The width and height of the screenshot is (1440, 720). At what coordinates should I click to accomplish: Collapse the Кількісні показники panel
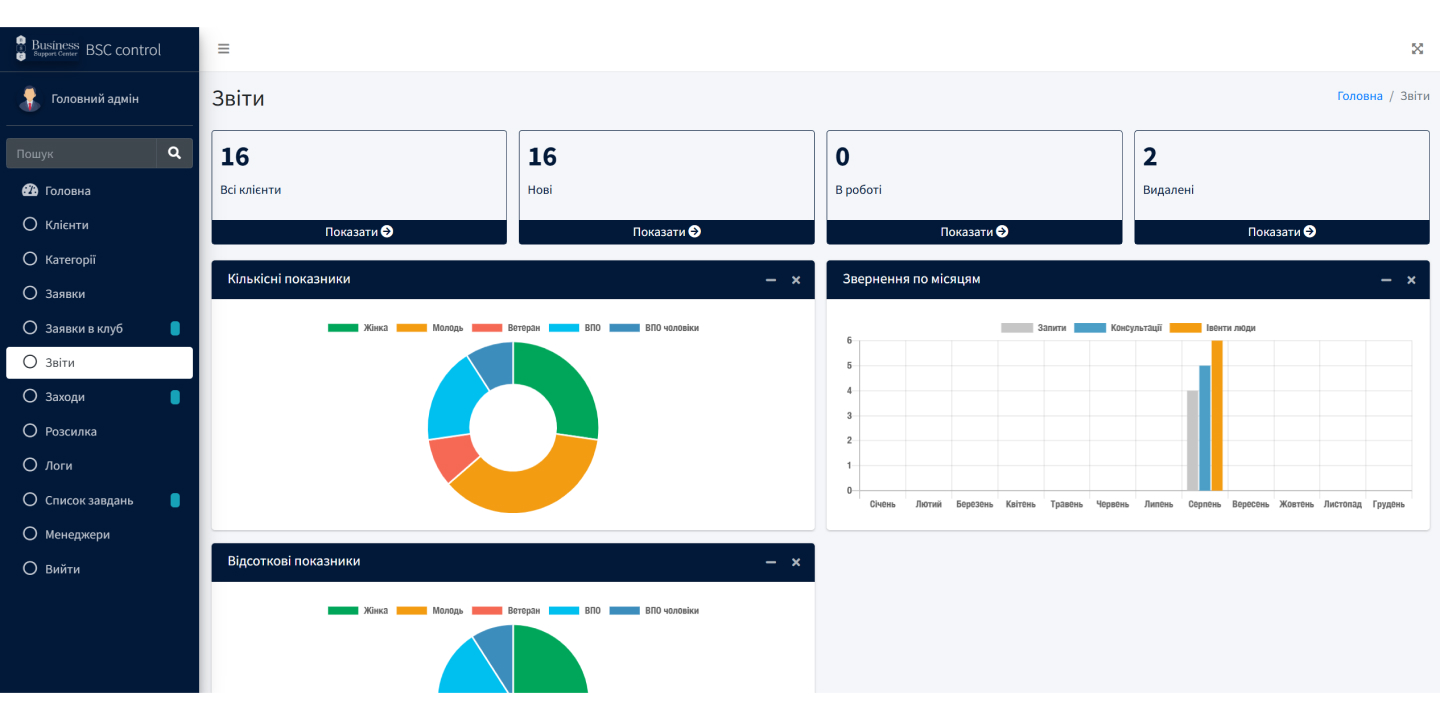(x=771, y=280)
